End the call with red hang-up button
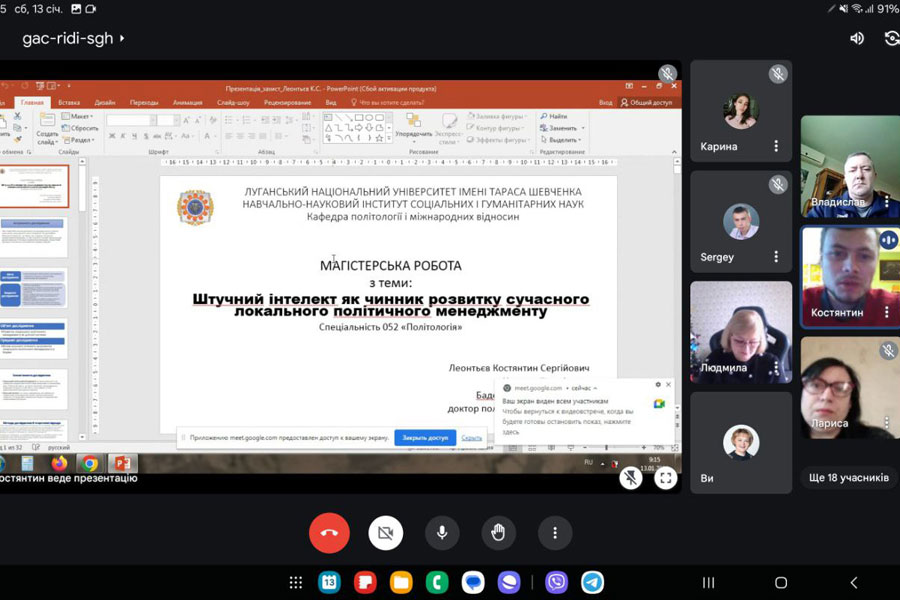The image size is (900, 600). [x=329, y=533]
